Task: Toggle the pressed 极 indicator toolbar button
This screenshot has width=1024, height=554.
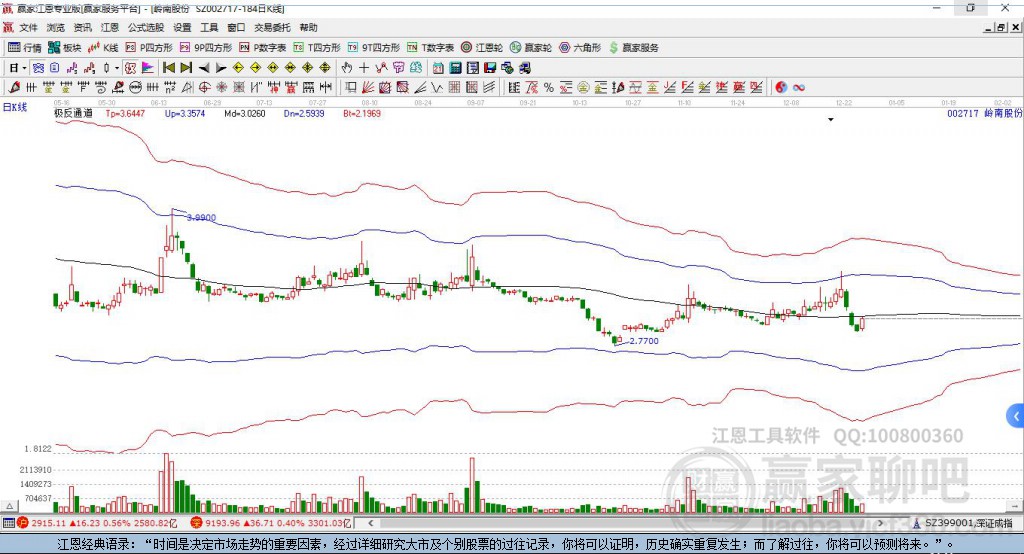Action: (131, 68)
